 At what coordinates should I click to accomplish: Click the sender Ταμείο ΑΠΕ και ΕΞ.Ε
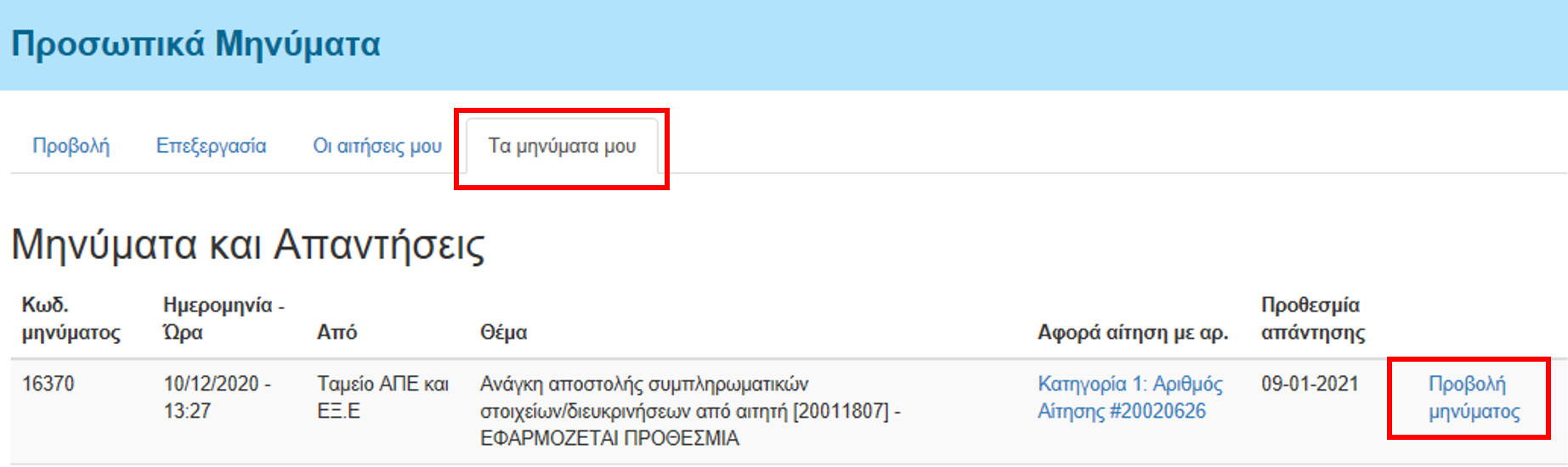coord(382,397)
